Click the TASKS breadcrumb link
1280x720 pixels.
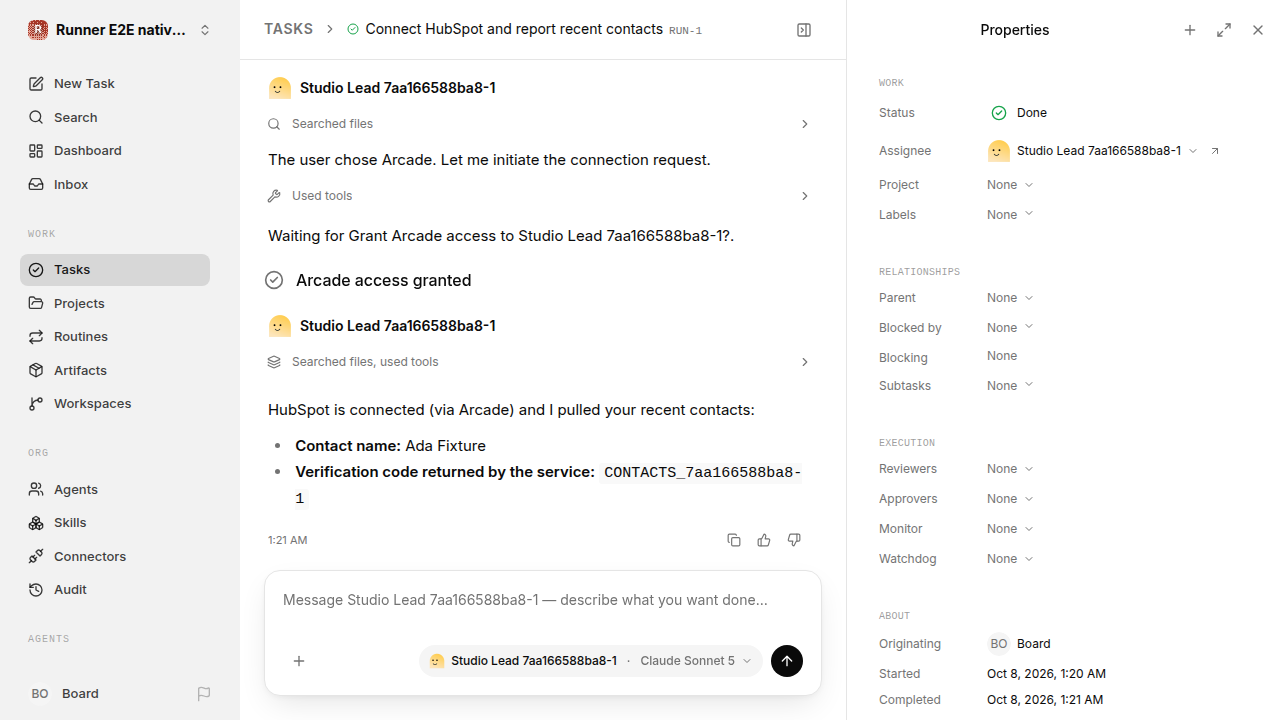288,30
